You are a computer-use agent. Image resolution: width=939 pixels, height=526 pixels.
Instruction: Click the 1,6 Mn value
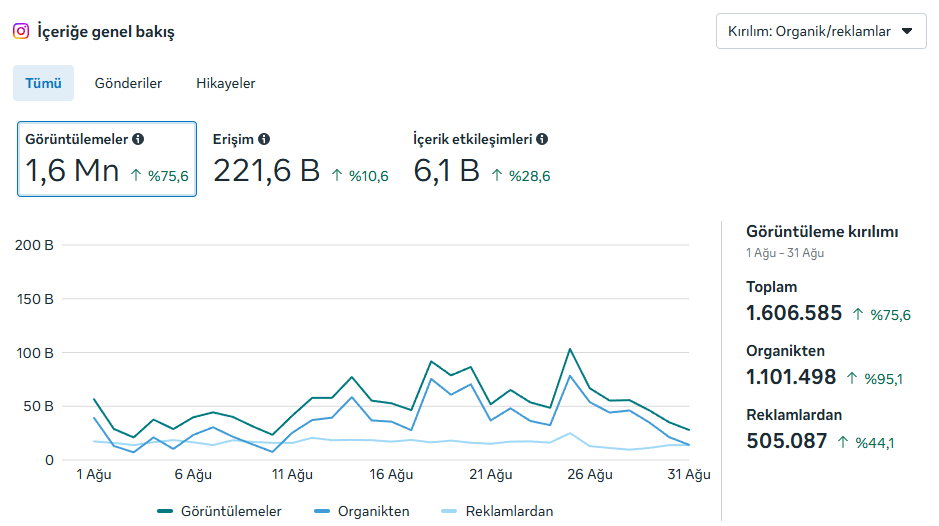[x=72, y=171]
